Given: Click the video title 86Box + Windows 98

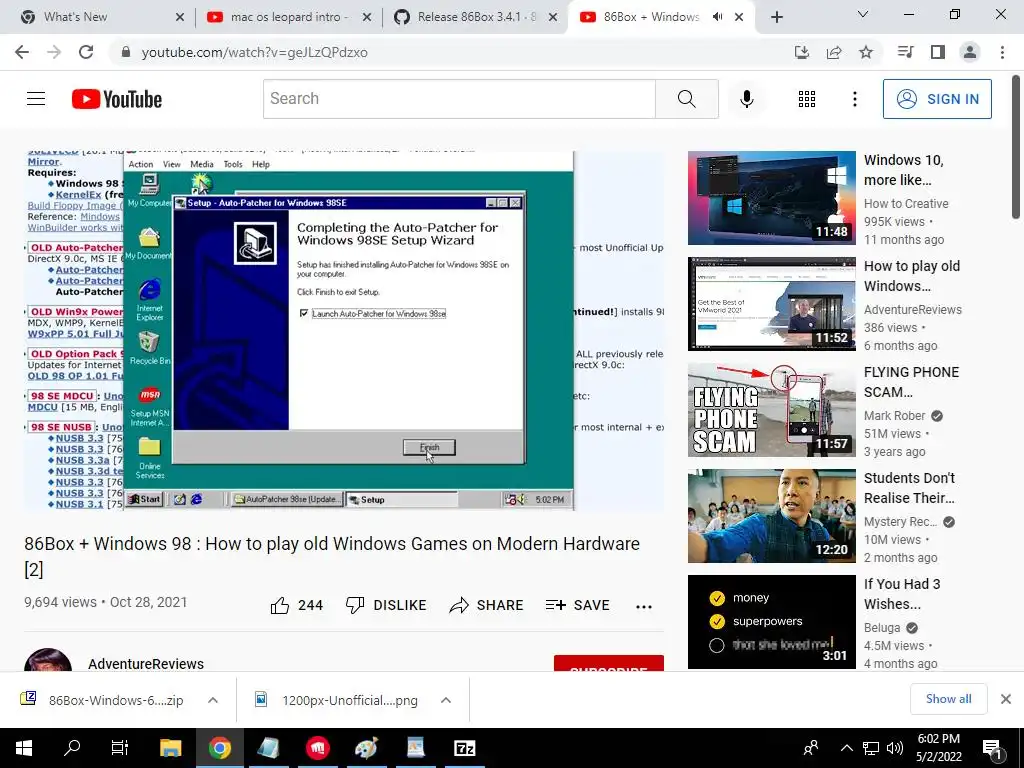Looking at the screenshot, I should tap(332, 556).
